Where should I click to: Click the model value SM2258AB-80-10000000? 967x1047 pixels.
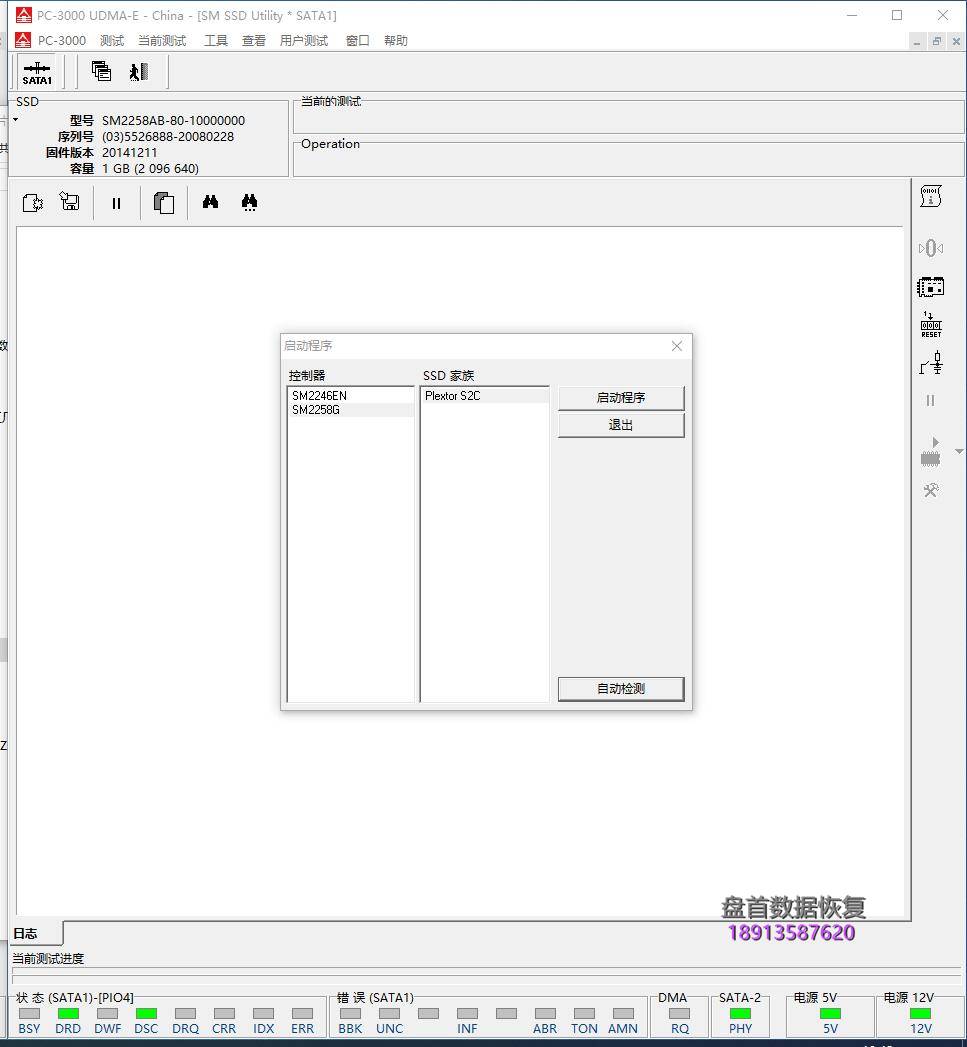pos(174,120)
